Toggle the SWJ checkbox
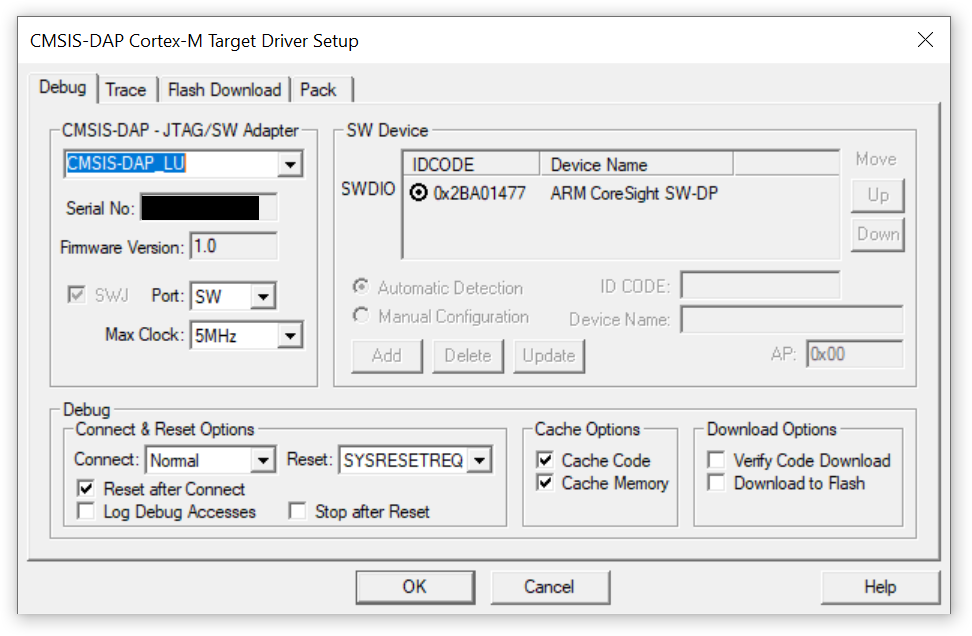The width and height of the screenshot is (972, 636). (76, 294)
